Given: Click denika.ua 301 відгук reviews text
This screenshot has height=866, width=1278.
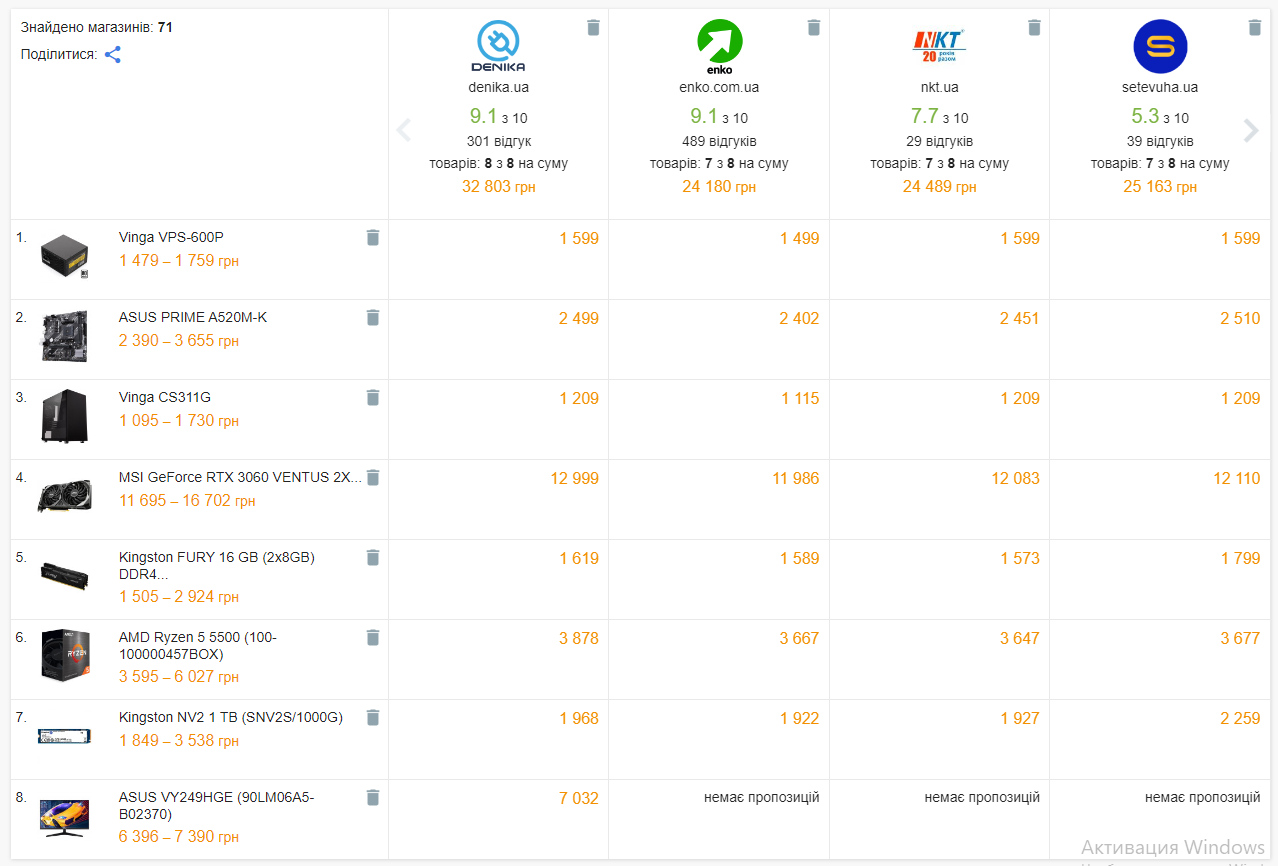Looking at the screenshot, I should click(499, 141).
